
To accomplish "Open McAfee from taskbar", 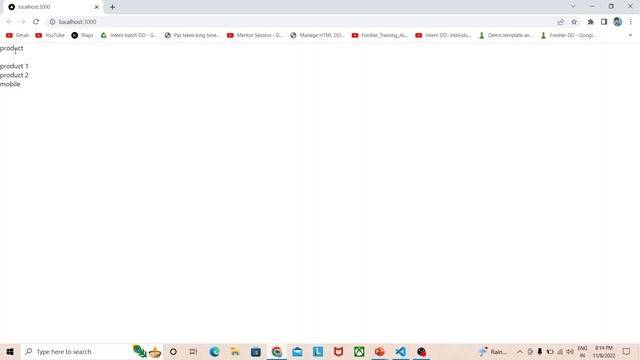I will click(x=338, y=351).
